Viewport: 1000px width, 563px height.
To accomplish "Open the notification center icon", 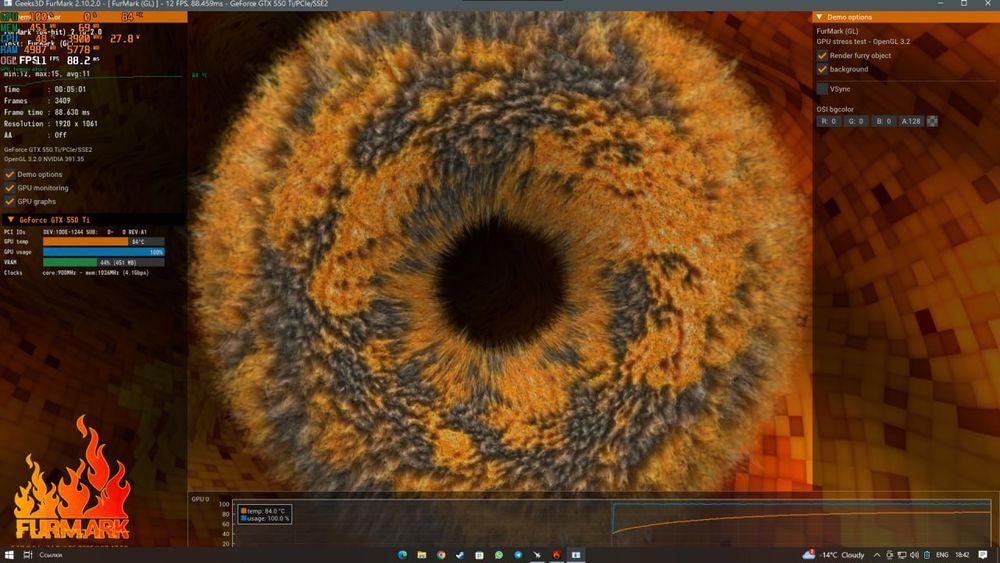I will [983, 555].
